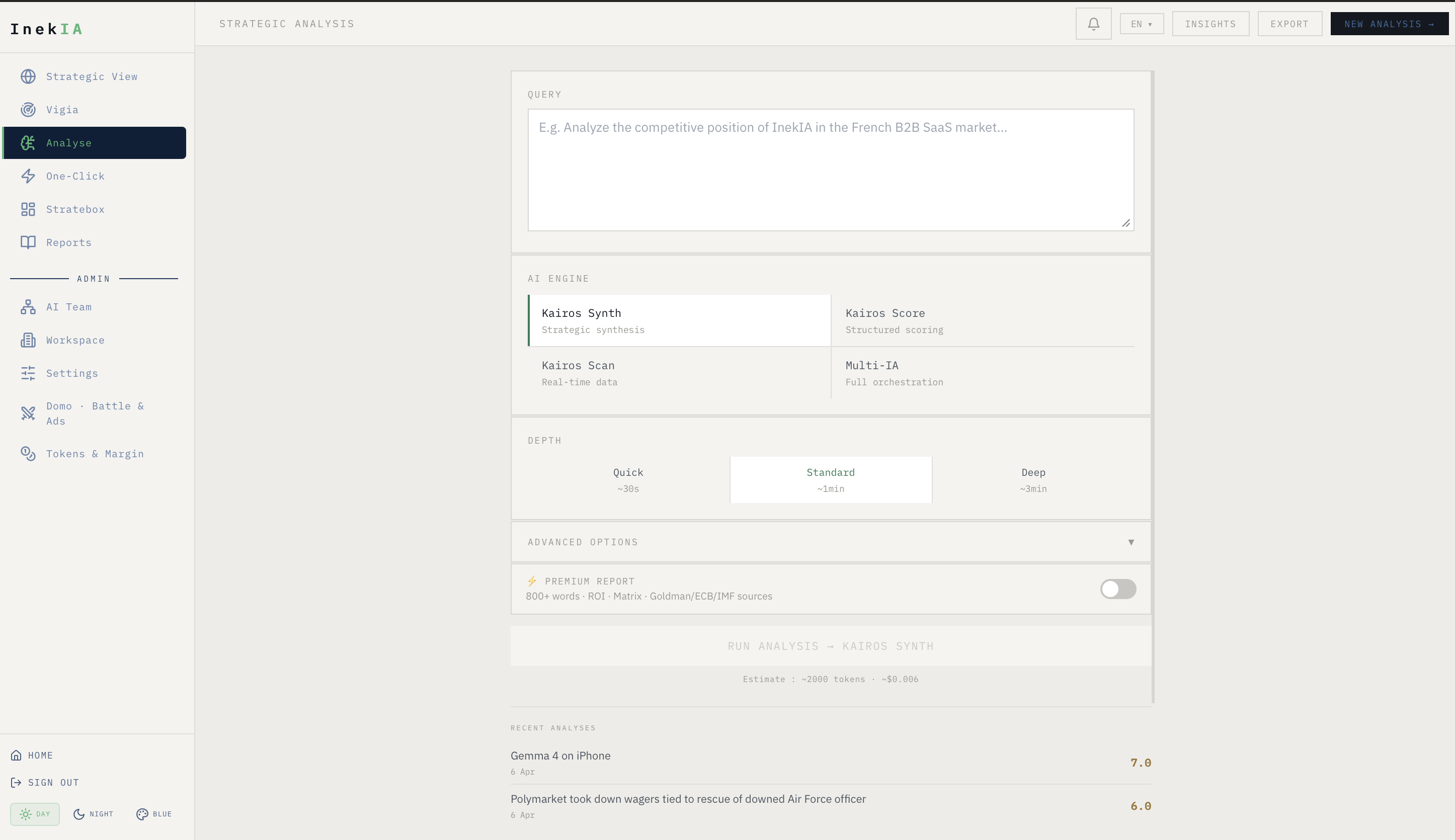Select the Deep depth option
The image size is (1455, 840).
point(1033,479)
